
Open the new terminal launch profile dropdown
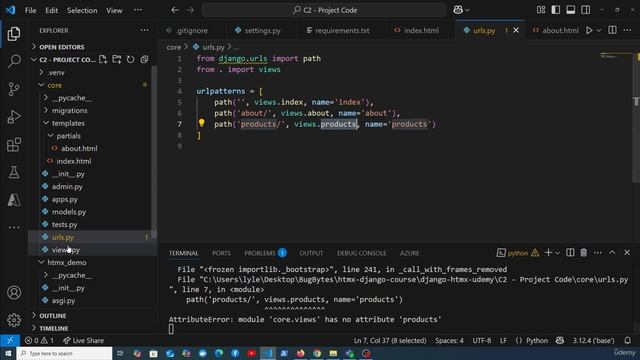click(x=558, y=253)
